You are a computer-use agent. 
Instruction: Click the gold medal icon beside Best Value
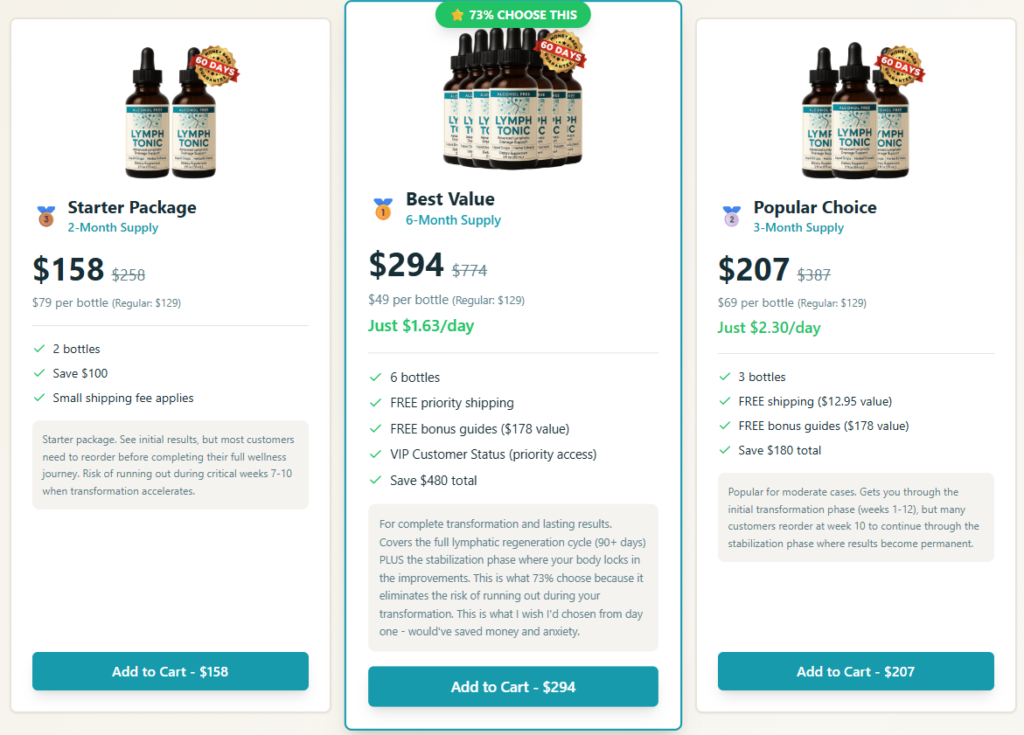click(x=383, y=208)
